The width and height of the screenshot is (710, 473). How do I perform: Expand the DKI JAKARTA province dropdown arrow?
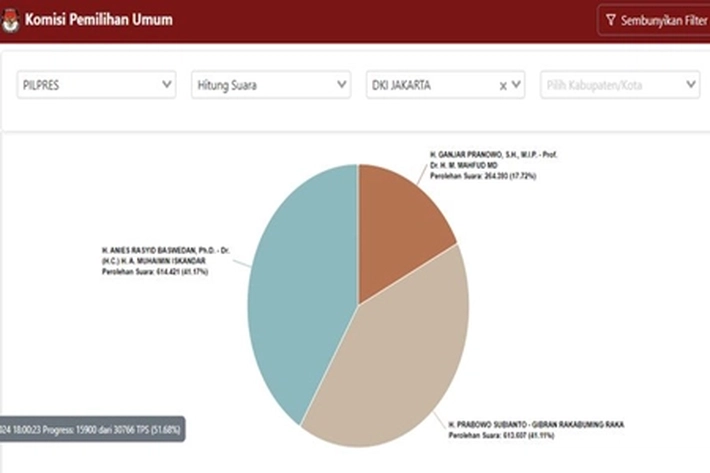[x=516, y=85]
